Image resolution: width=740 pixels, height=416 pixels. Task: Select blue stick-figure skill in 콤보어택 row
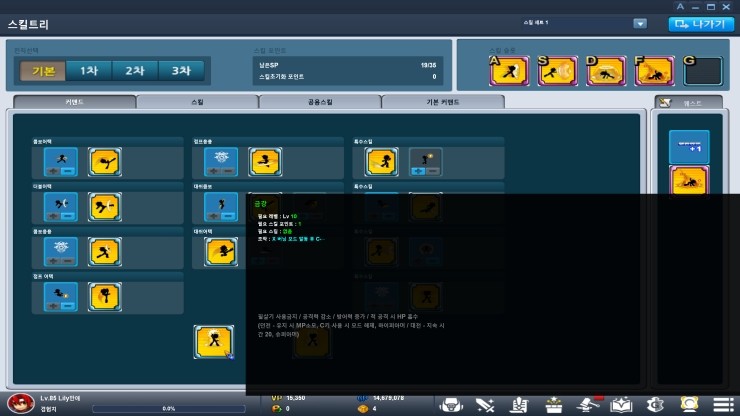pos(60,162)
